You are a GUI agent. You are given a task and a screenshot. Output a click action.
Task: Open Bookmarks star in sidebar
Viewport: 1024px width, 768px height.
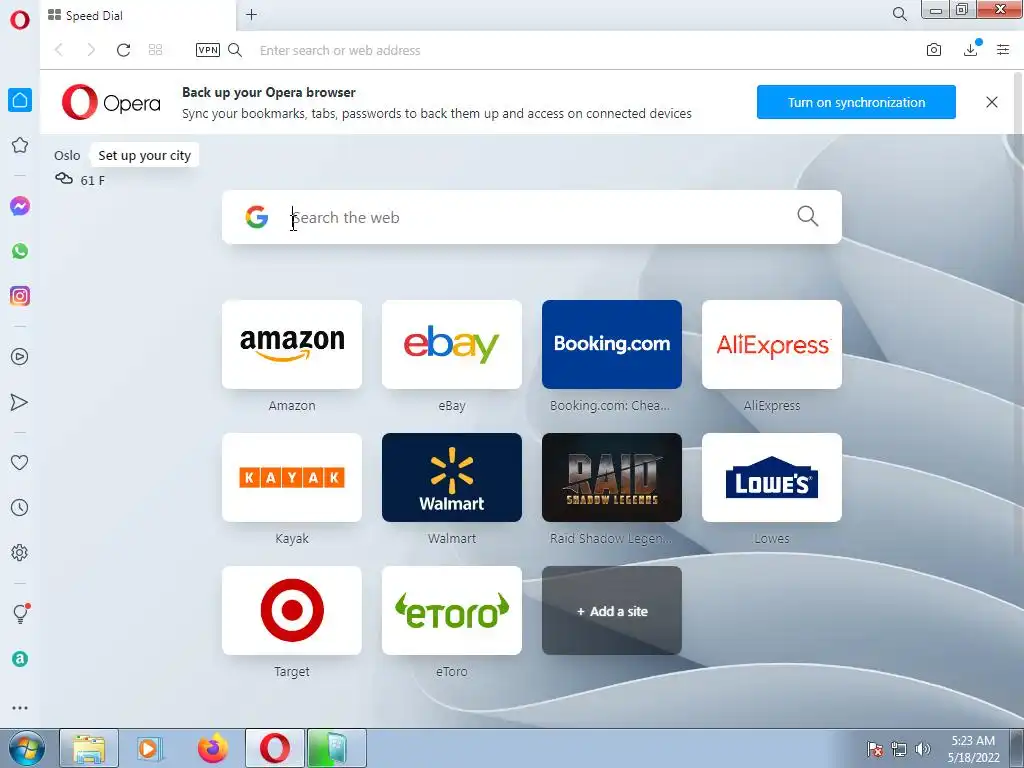[20, 145]
